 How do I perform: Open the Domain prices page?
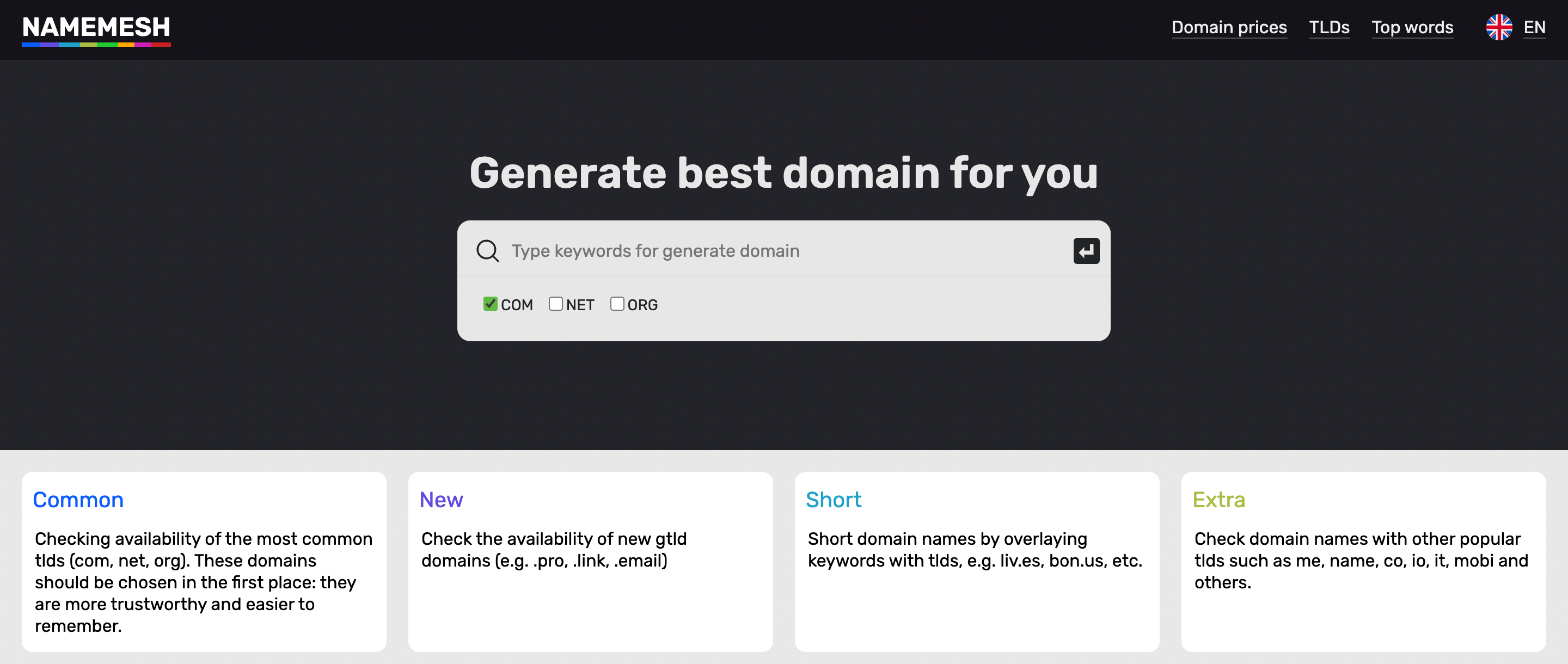(x=1228, y=27)
